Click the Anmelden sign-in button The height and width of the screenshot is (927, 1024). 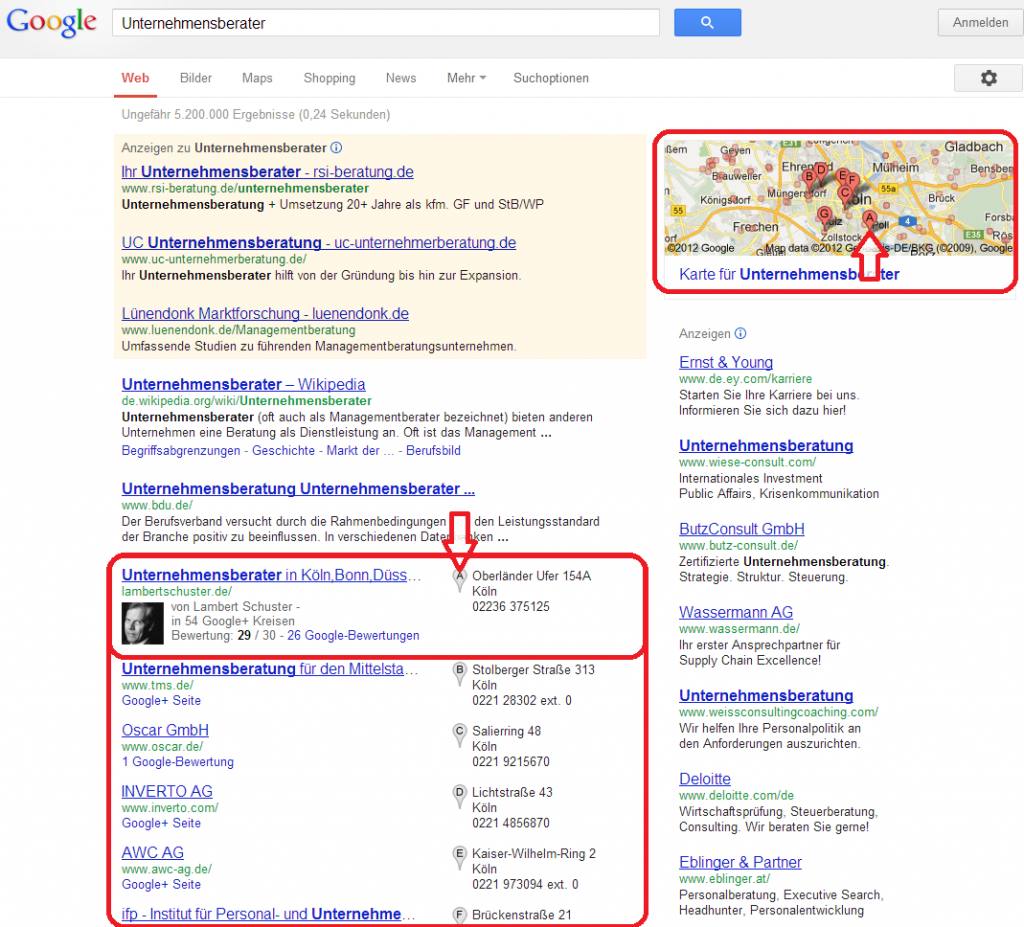point(980,22)
